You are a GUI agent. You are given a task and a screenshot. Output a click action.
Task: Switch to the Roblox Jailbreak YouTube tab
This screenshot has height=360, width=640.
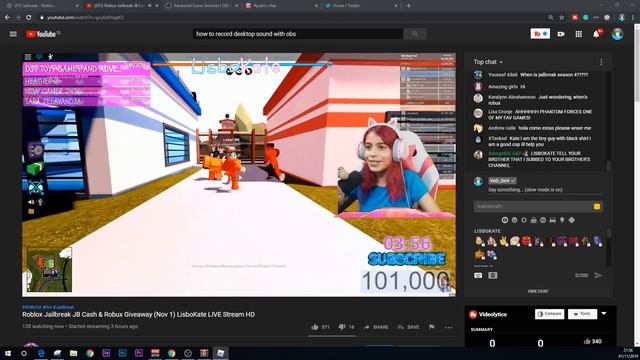click(x=122, y=6)
